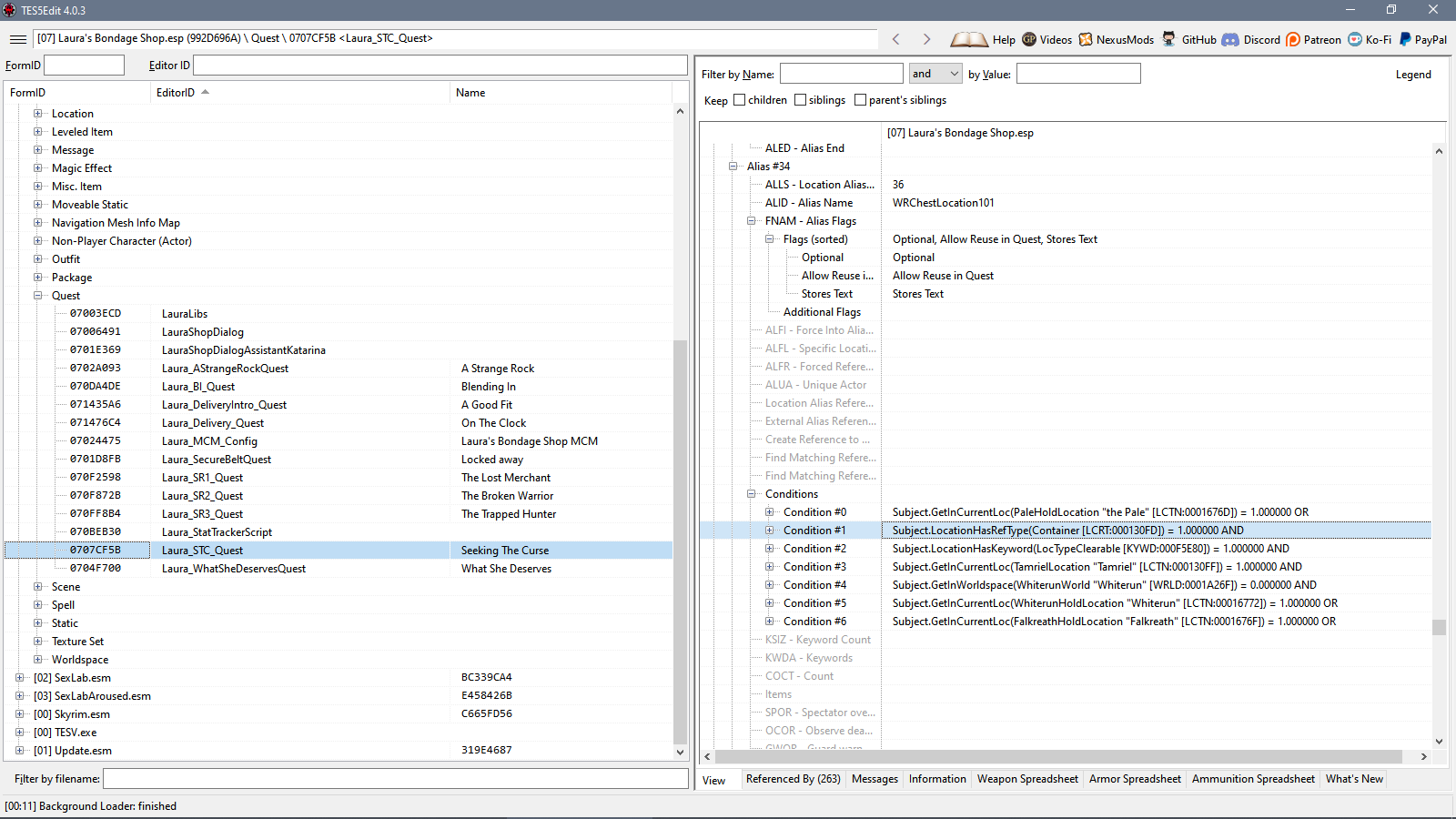Select the [00] Skyrim.esm plugin
The image size is (1456, 819).
(x=339, y=714)
